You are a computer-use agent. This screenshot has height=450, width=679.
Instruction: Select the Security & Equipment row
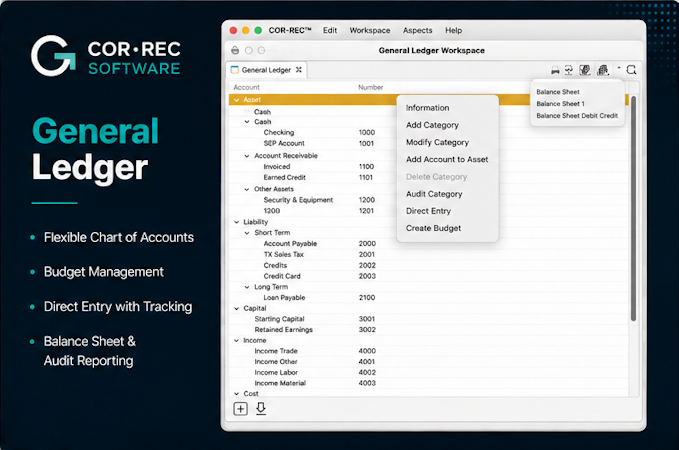[x=429, y=200]
